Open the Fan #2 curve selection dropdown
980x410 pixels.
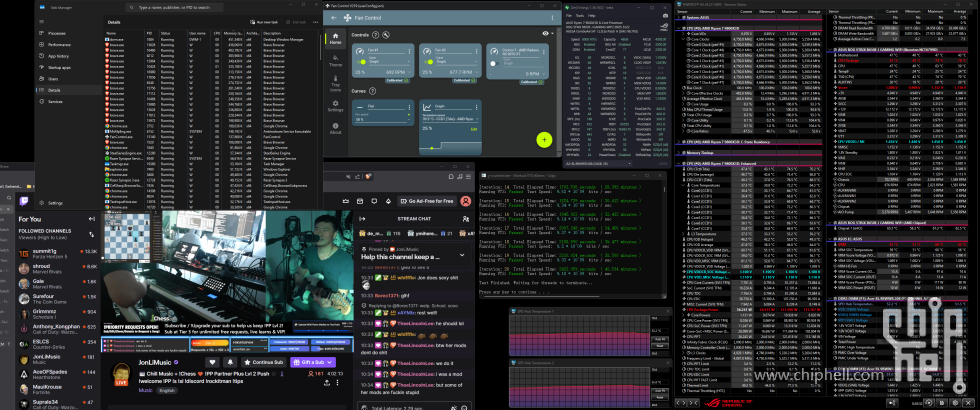tap(454, 59)
